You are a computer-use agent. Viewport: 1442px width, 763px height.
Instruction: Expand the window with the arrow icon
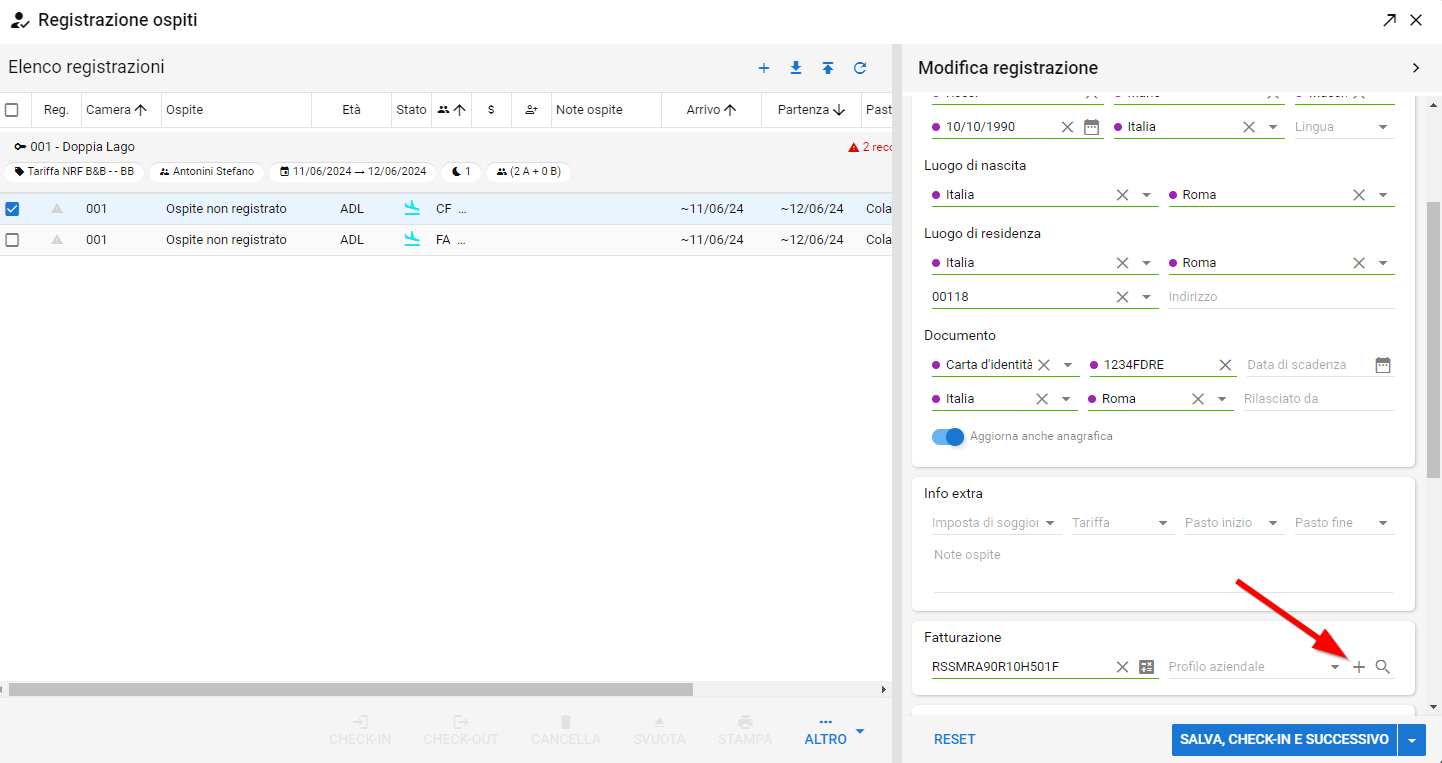(x=1390, y=20)
